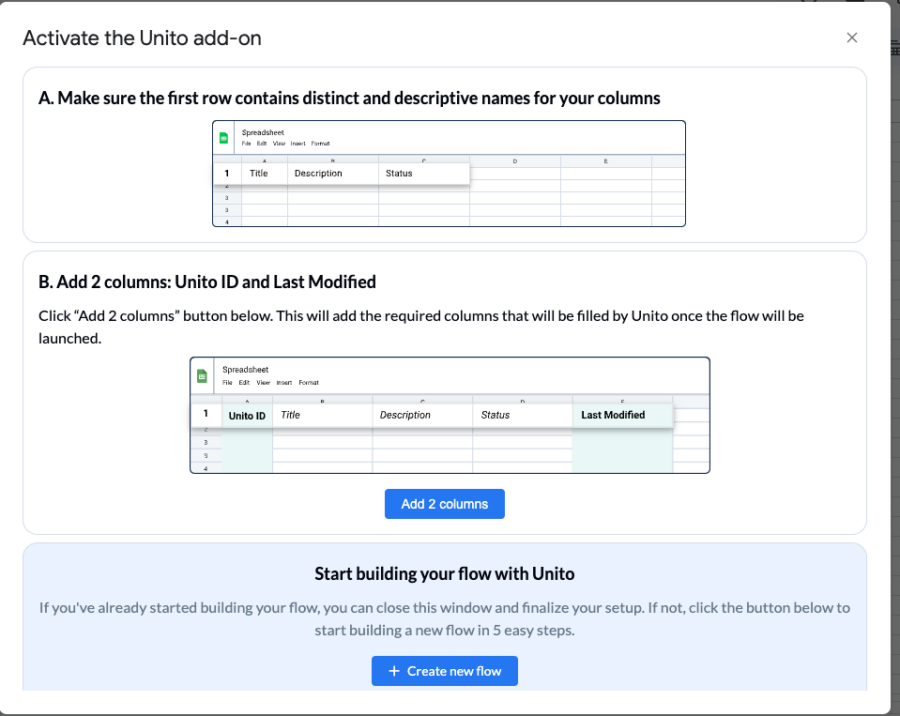The image size is (900, 716).
Task: Select the Title header cell in step A preview
Action: 260,172
